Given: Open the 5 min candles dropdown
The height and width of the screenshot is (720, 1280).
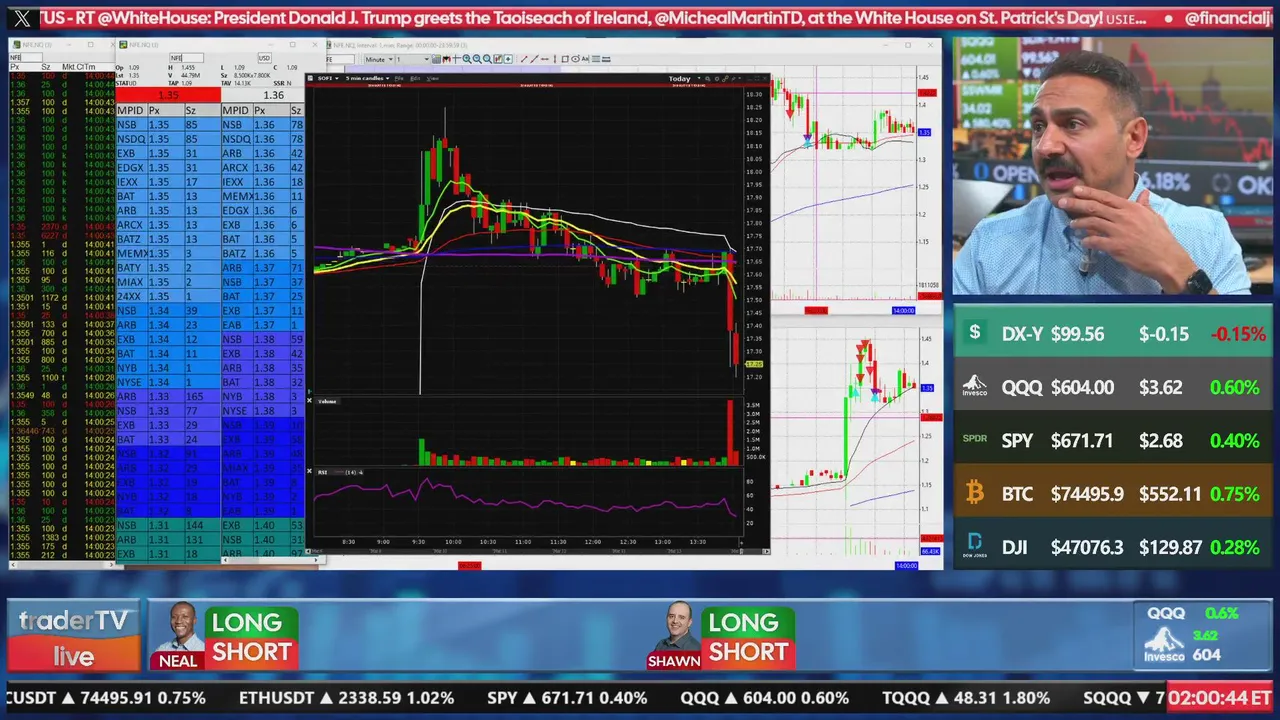Looking at the screenshot, I should tap(368, 78).
